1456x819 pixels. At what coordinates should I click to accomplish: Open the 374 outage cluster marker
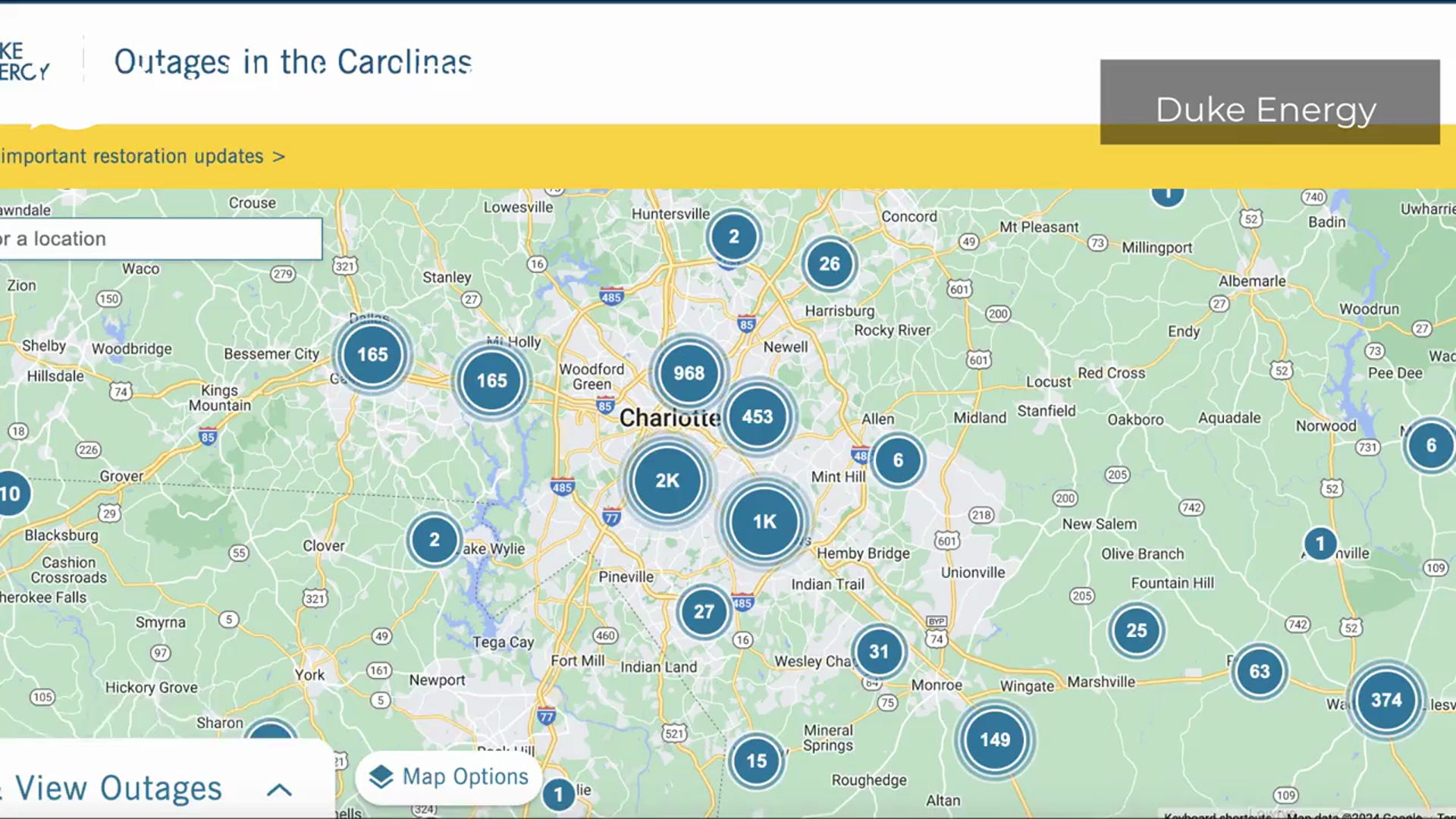coord(1386,700)
